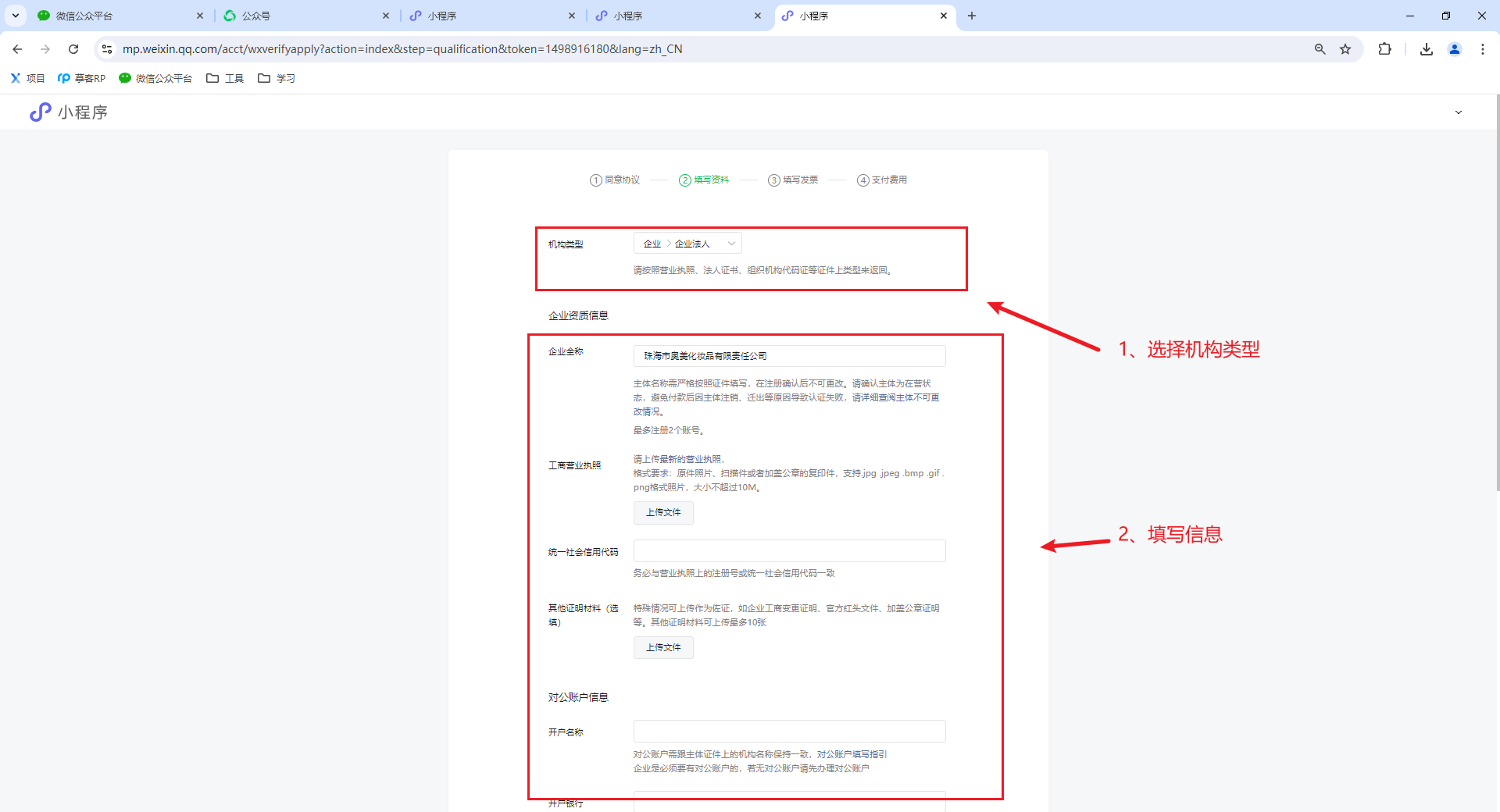Open the 学习 bookmarks folder
The height and width of the screenshot is (812, 1500).
point(277,78)
